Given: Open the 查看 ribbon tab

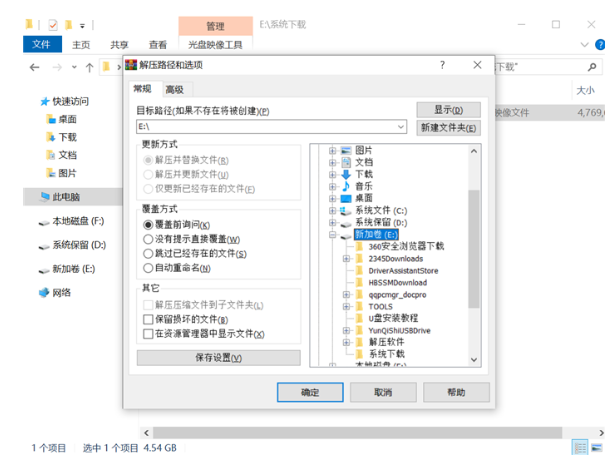Looking at the screenshot, I should pos(157,45).
